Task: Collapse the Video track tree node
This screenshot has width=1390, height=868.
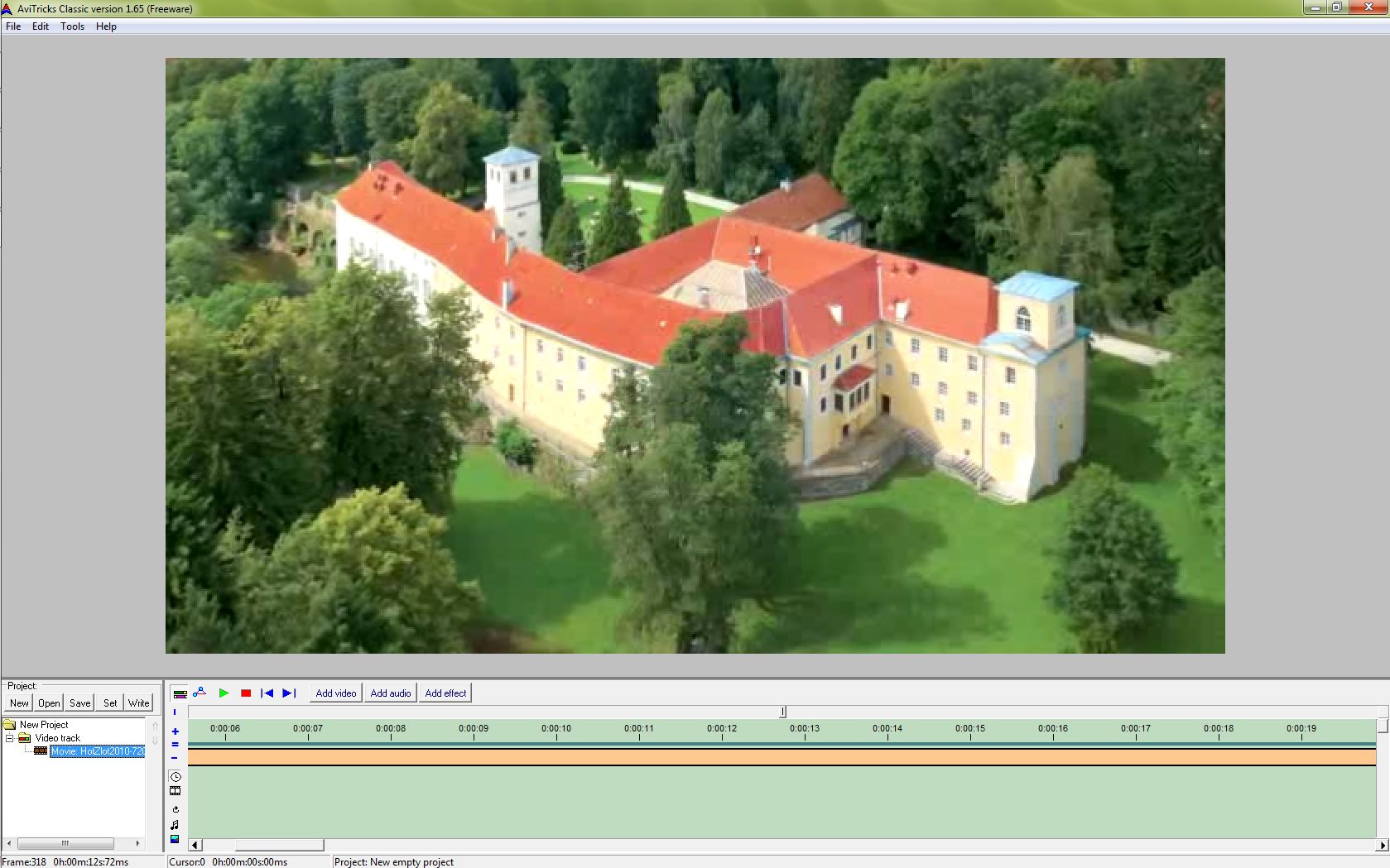Action: coord(10,738)
